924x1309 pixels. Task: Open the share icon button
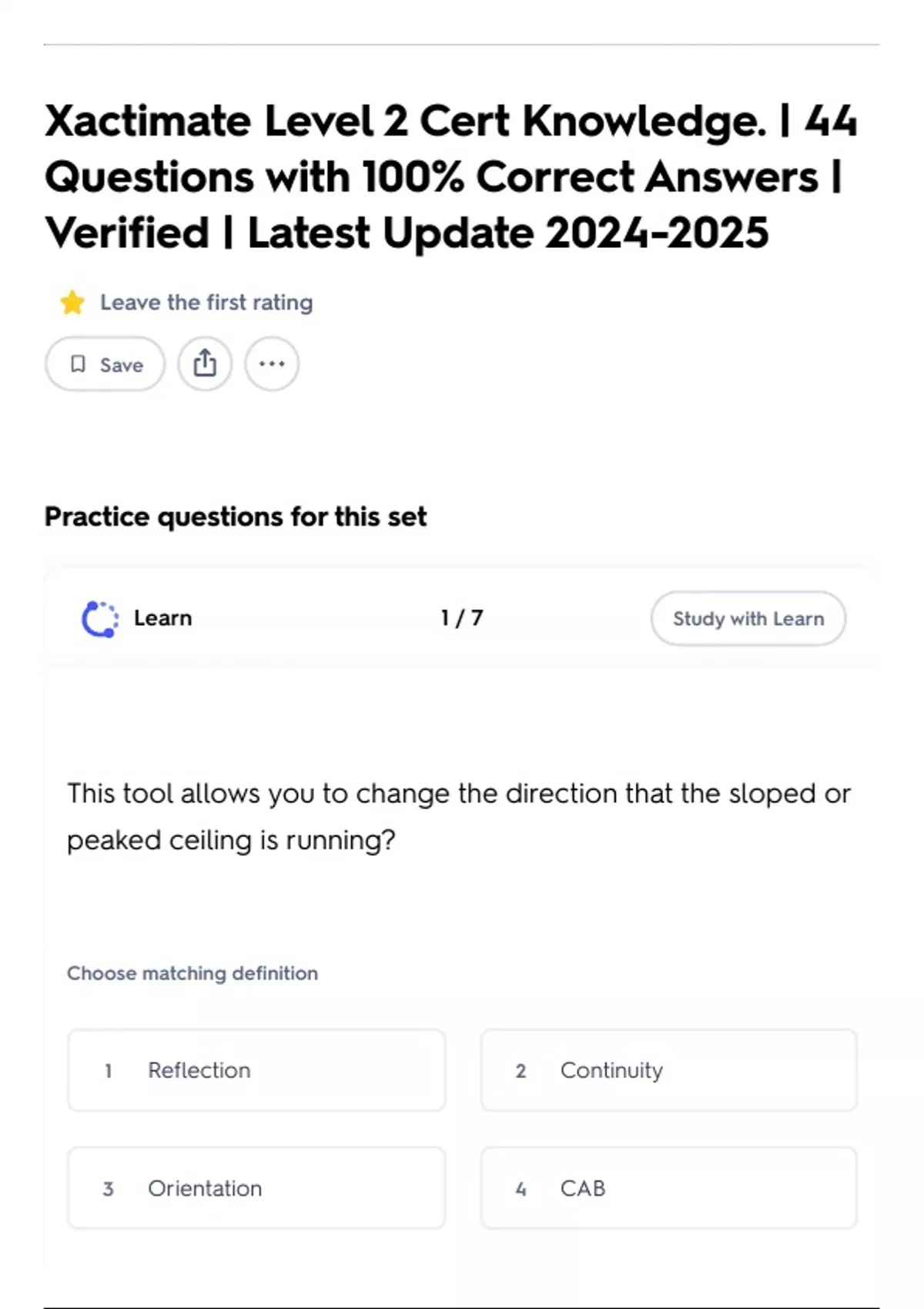205,363
